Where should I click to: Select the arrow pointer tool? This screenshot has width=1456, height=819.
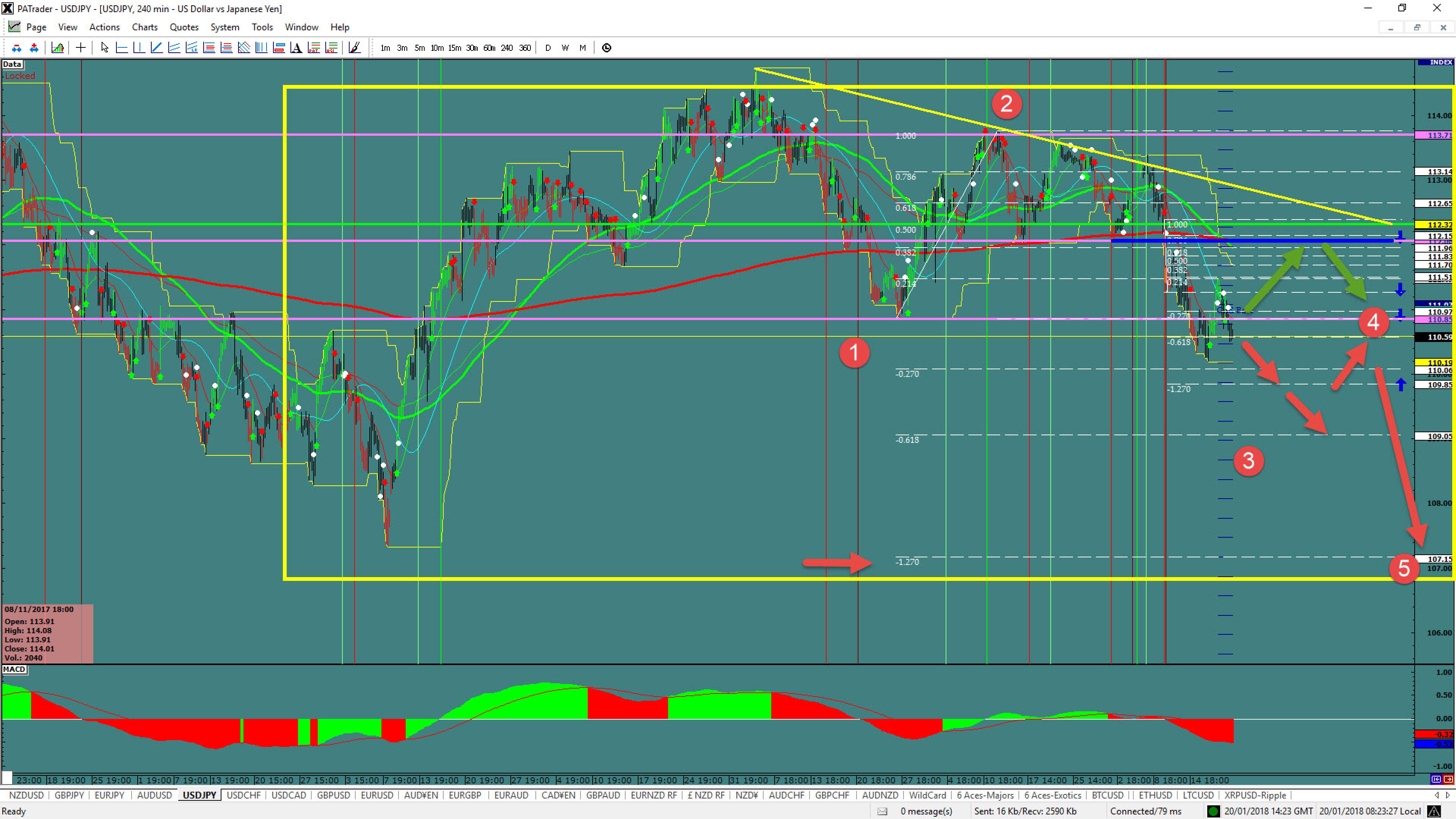(105, 48)
